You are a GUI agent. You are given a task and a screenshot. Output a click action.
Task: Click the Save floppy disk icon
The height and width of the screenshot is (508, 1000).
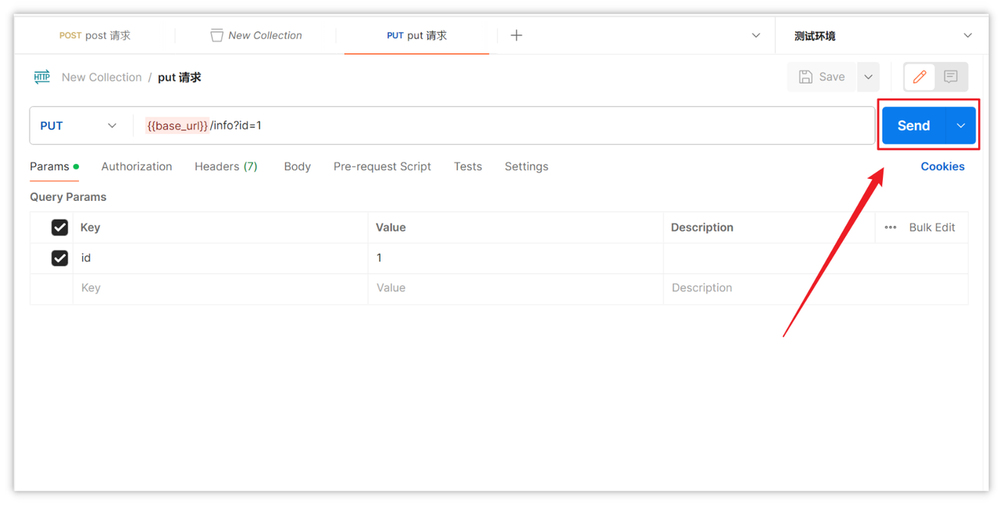[x=806, y=77]
